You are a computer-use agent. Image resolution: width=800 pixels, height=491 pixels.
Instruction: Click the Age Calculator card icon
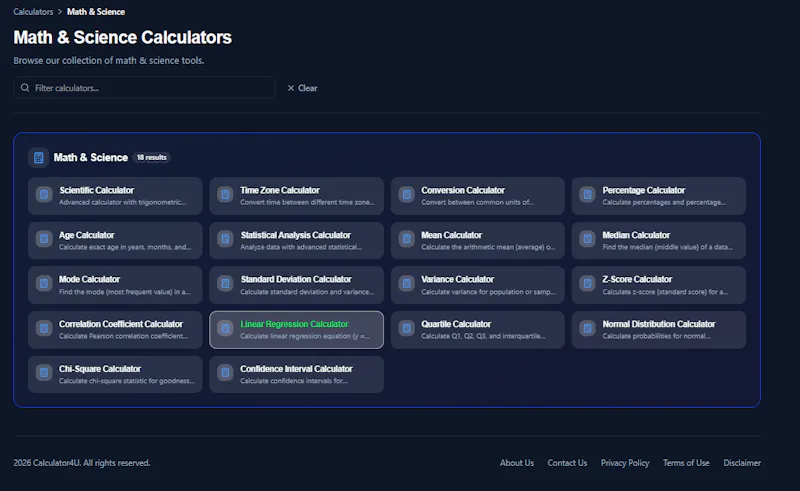(44, 239)
